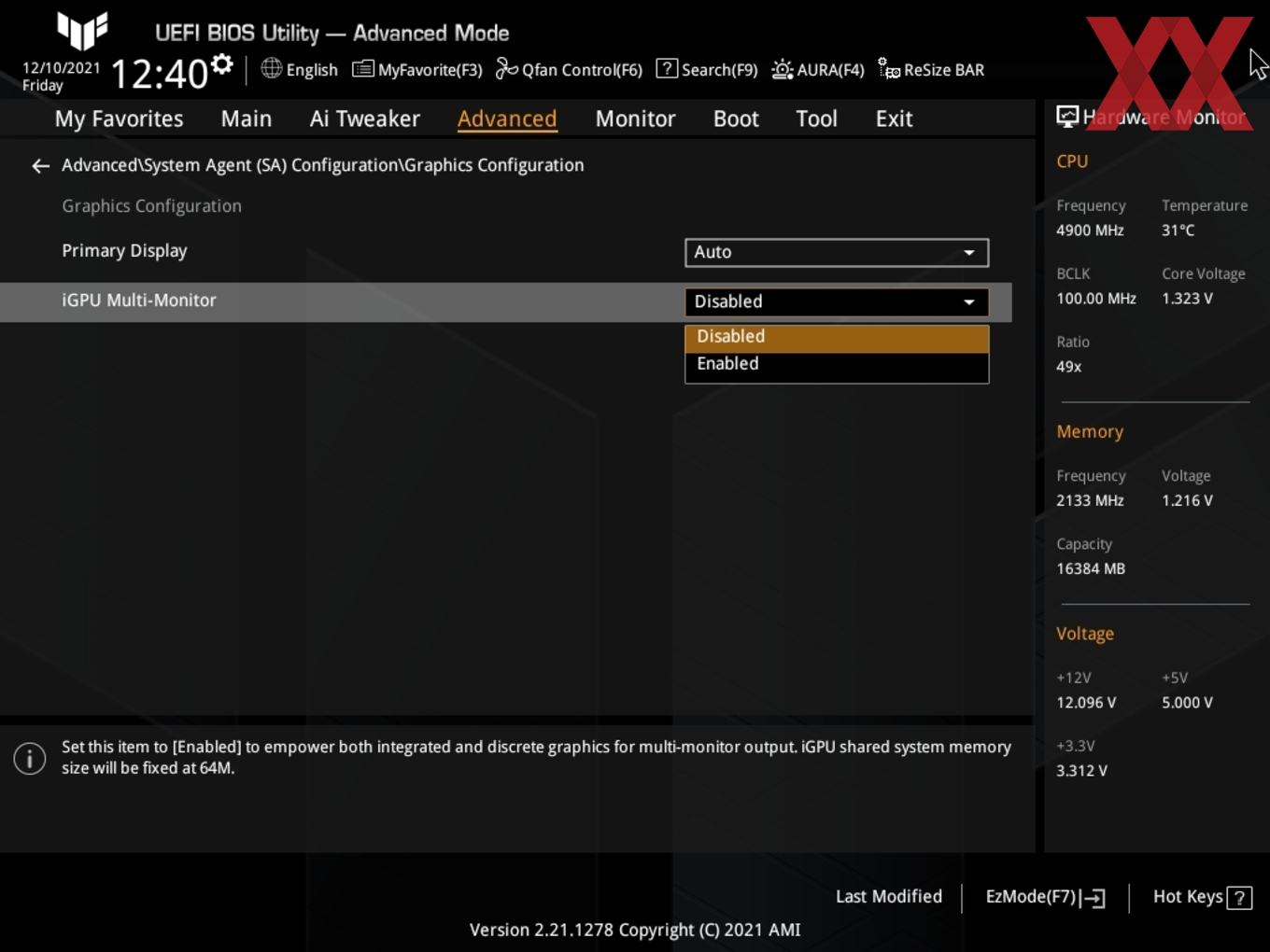Choose Disabled in the dropdown list
The width and height of the screenshot is (1270, 952).
pyautogui.click(x=837, y=337)
